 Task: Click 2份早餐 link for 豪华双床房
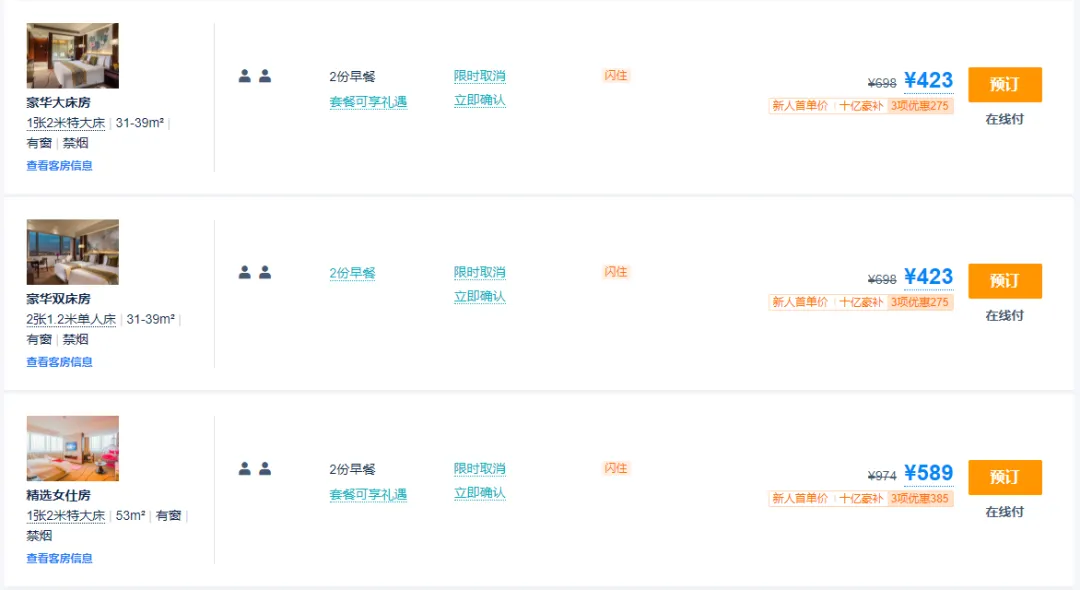pyautogui.click(x=352, y=273)
